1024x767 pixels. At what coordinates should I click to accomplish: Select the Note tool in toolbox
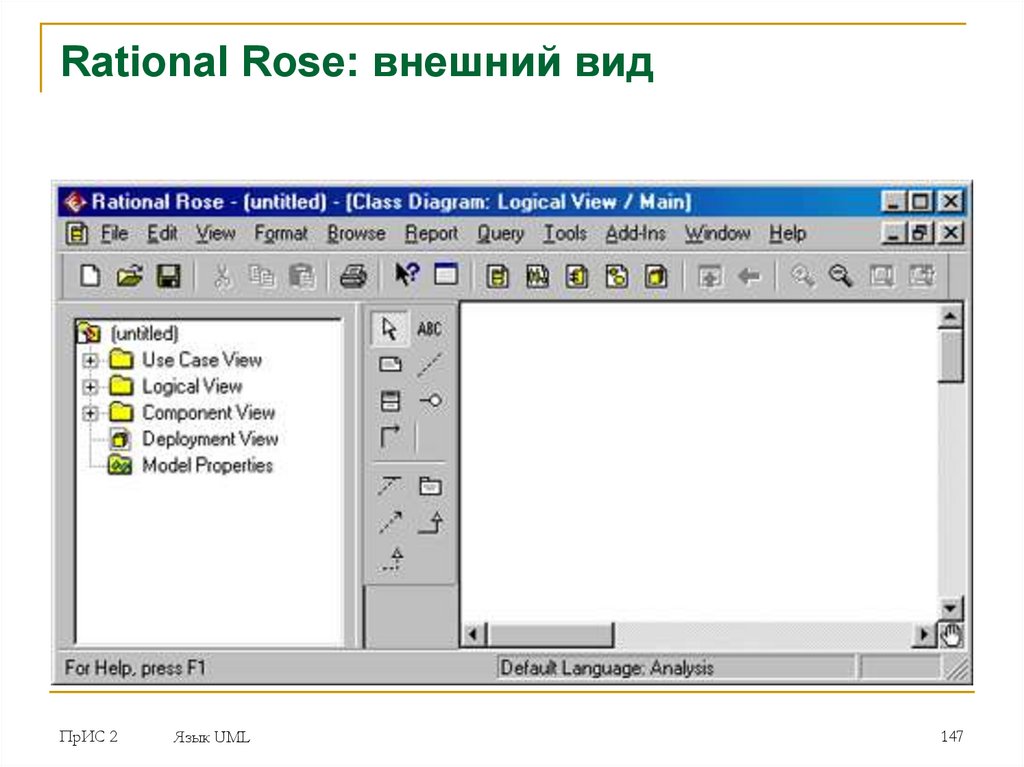391,364
